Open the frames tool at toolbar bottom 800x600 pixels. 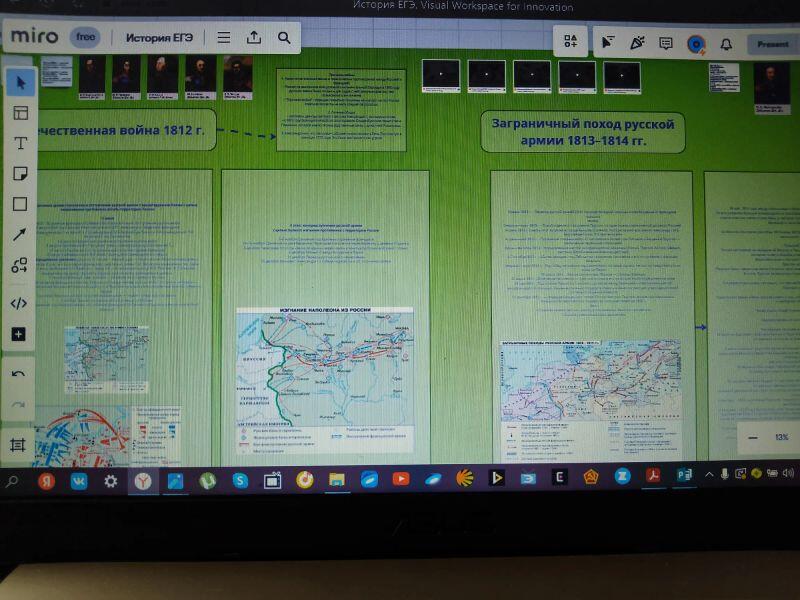[x=18, y=445]
